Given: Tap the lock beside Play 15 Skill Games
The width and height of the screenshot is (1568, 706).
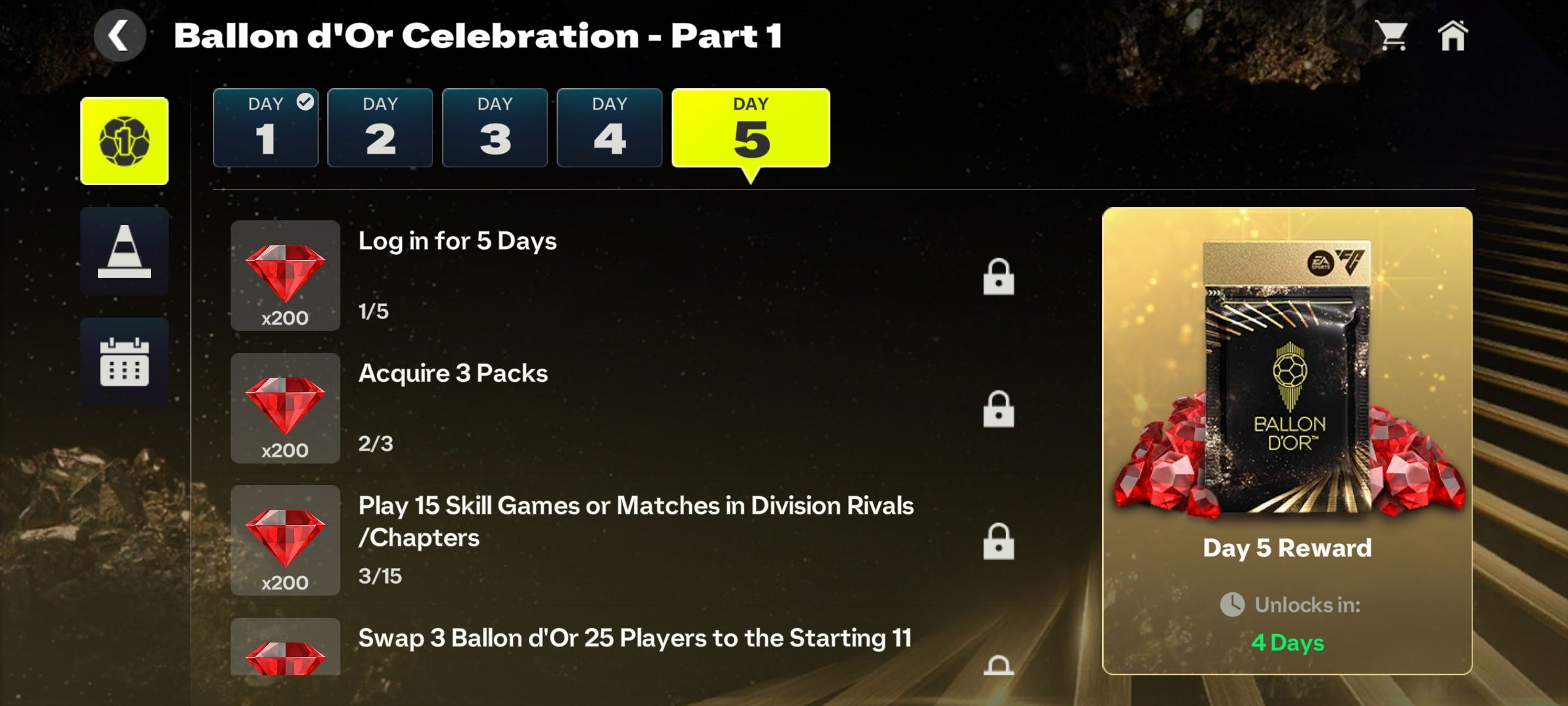Looking at the screenshot, I should point(998,541).
